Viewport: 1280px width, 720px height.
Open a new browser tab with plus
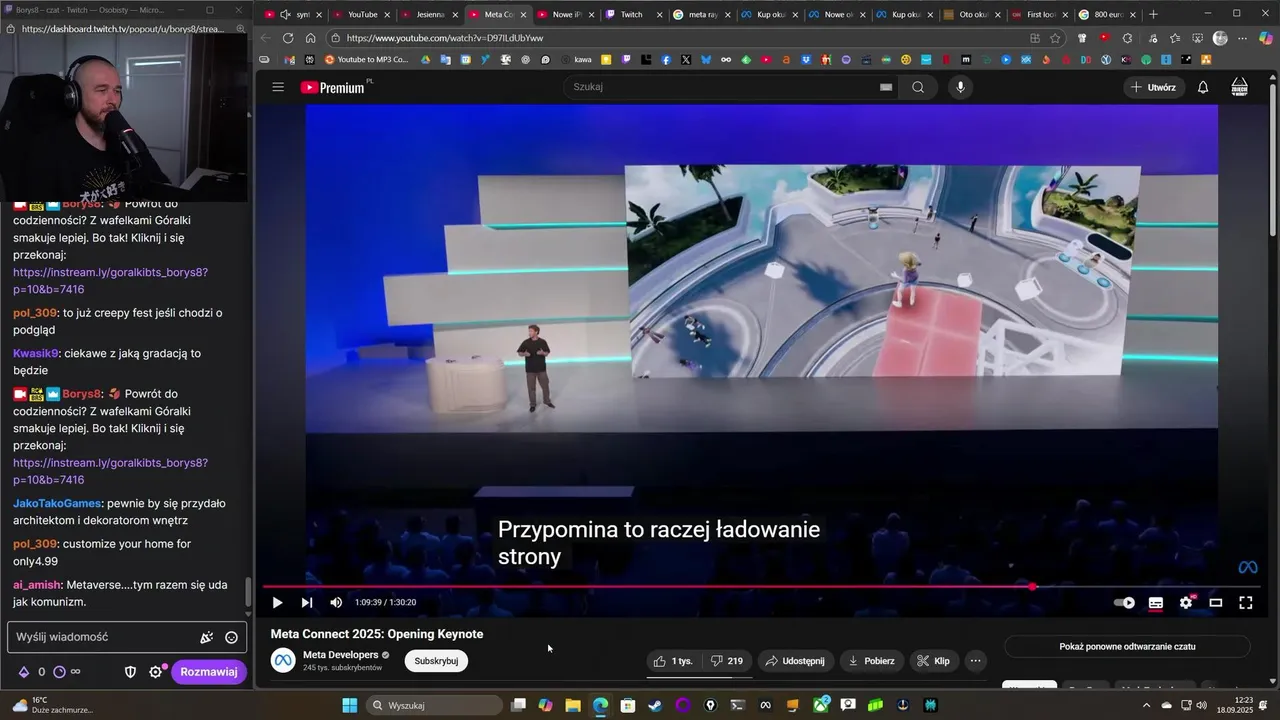pos(1154,15)
